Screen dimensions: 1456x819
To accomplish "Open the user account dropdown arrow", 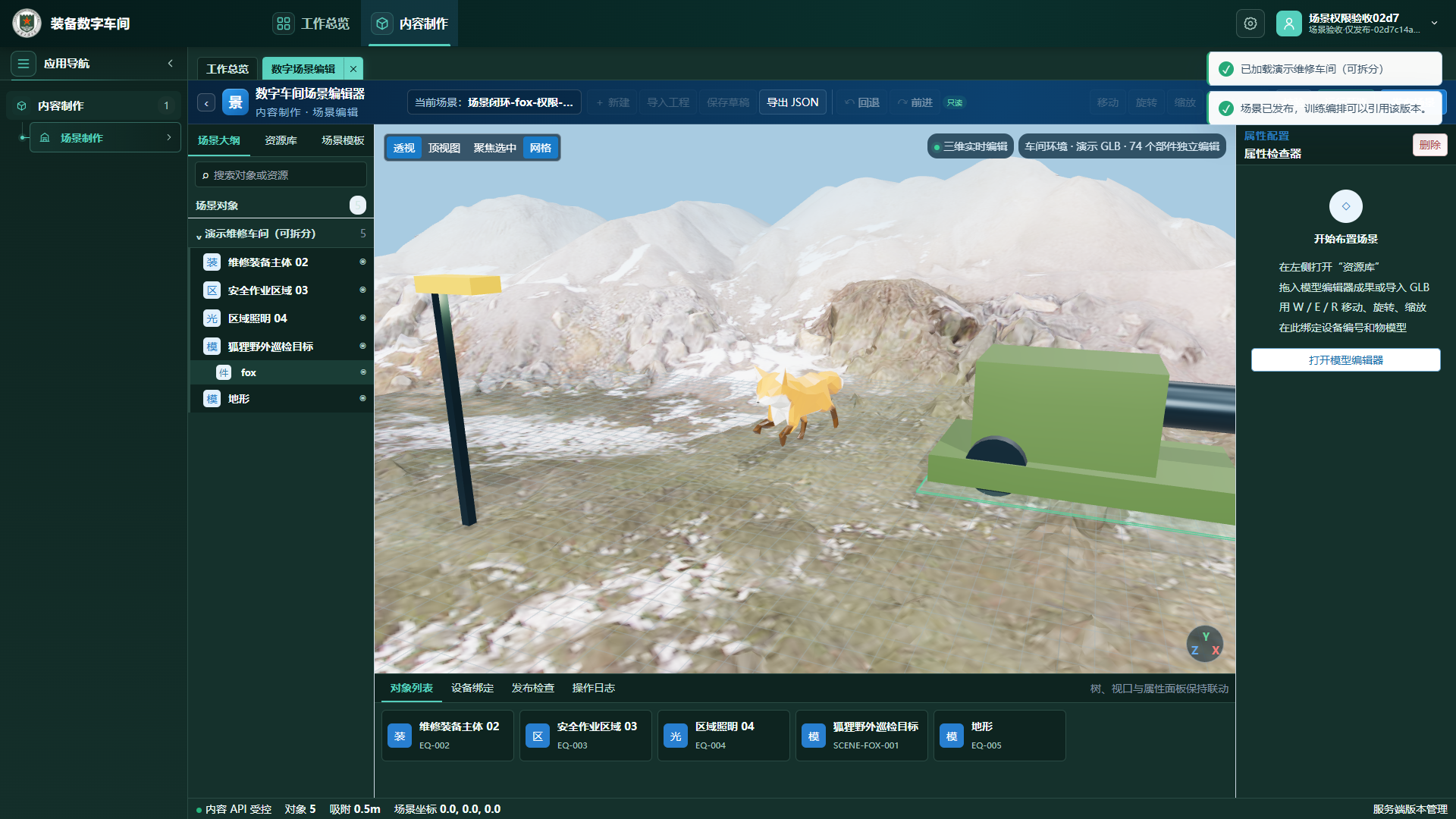I will coord(1435,24).
